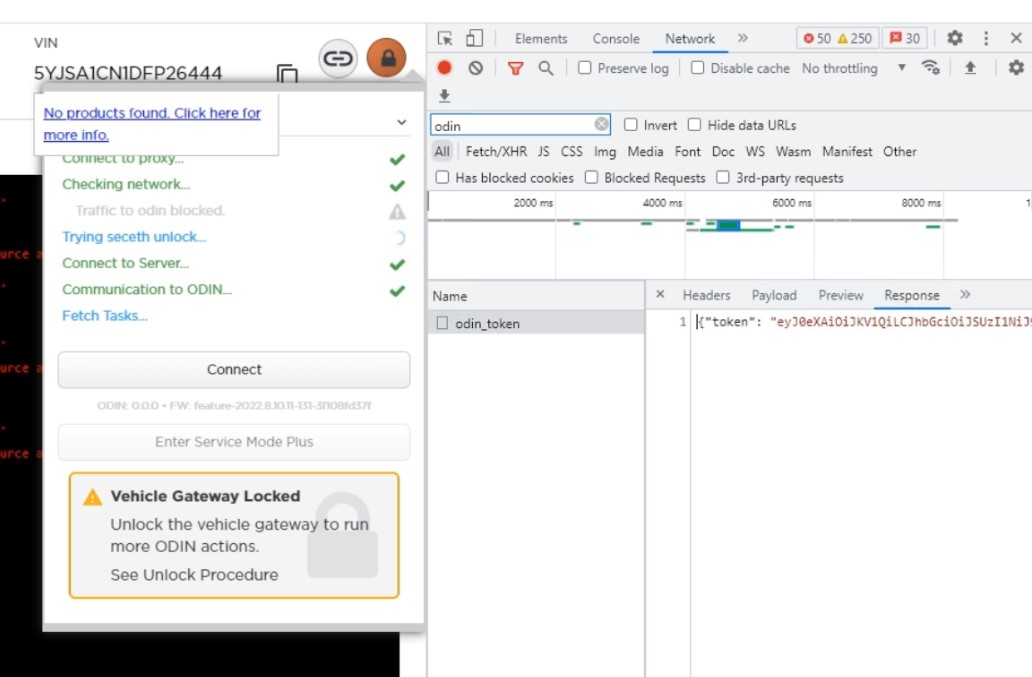1032x677 pixels.
Task: Stop recording network log red button
Action: pyautogui.click(x=445, y=68)
